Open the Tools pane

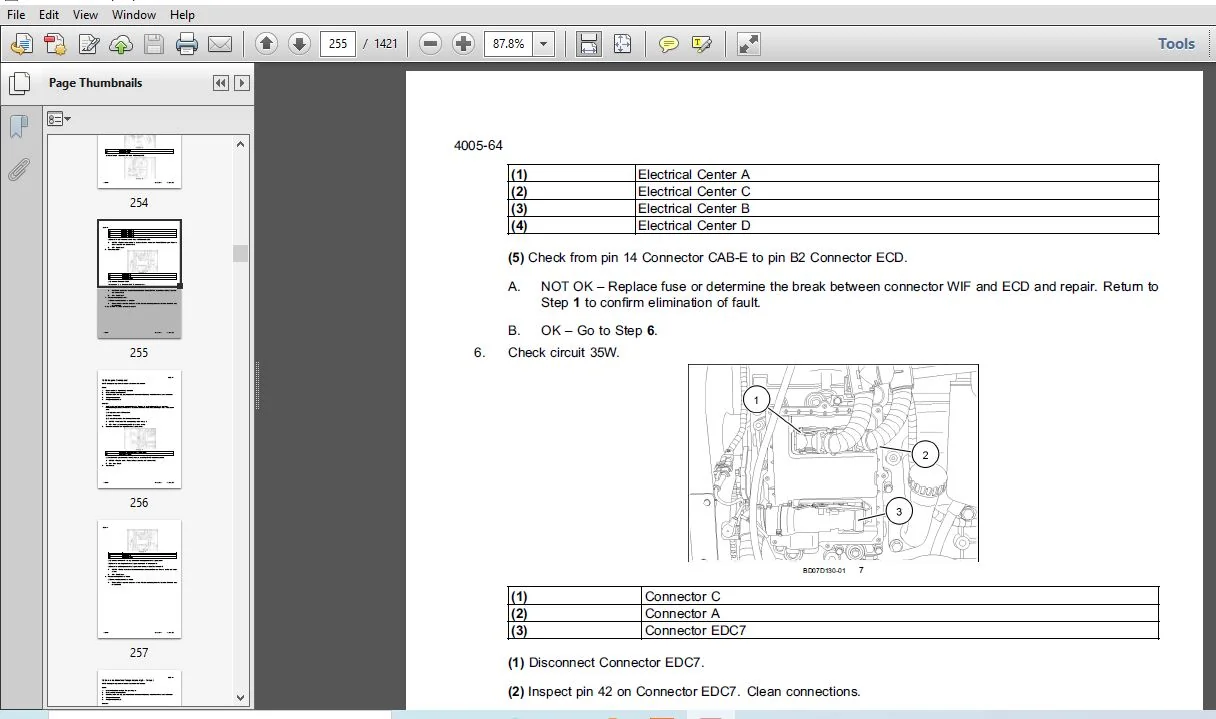[x=1176, y=44]
